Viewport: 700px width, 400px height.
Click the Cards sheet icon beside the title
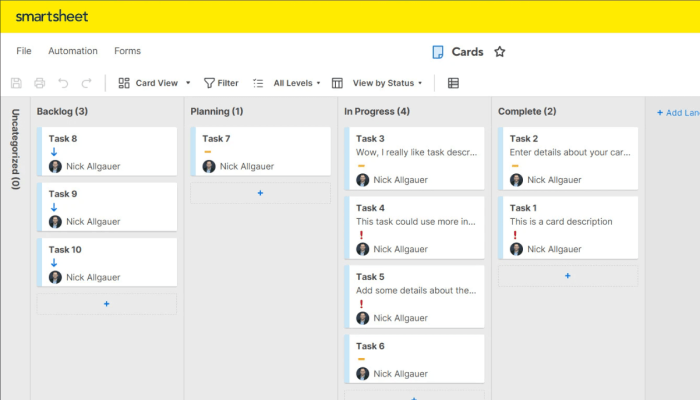pyautogui.click(x=437, y=52)
